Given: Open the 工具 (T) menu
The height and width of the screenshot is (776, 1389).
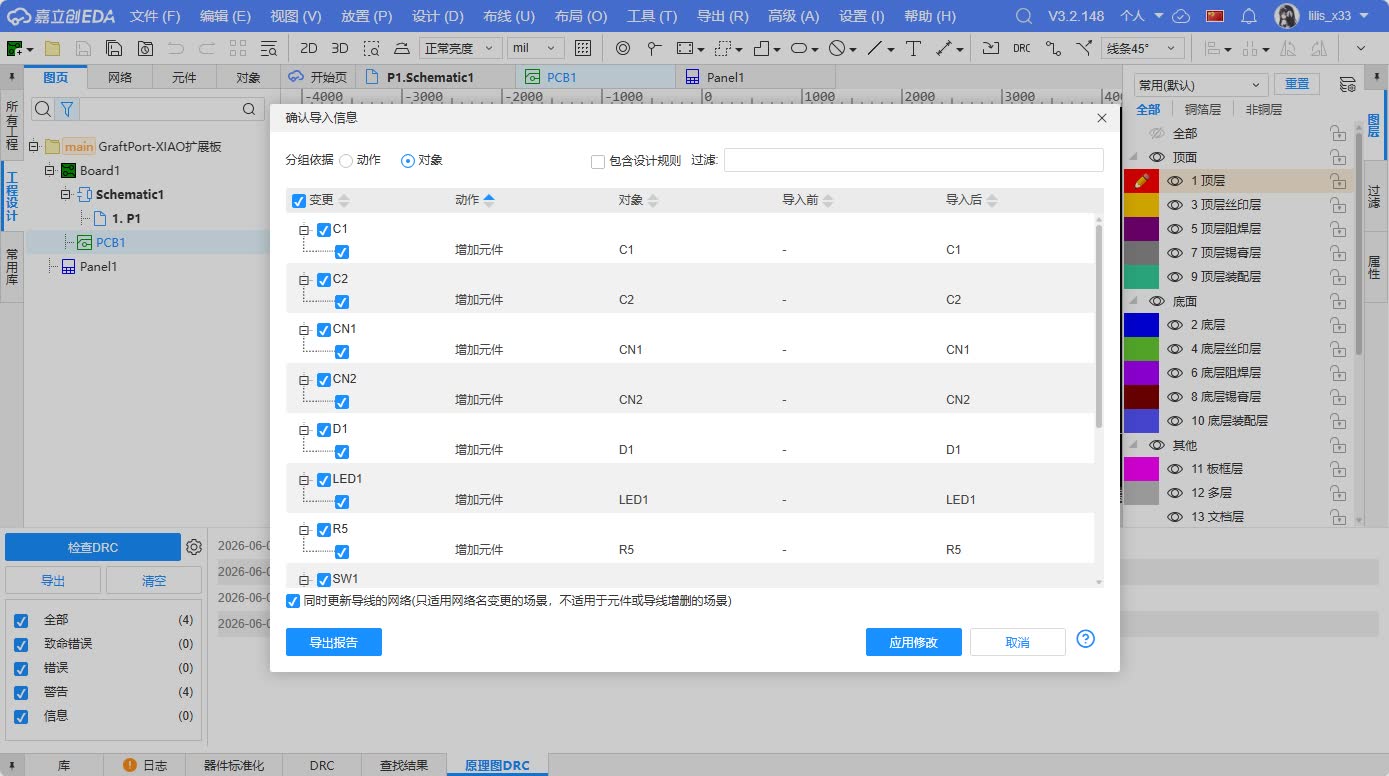Looking at the screenshot, I should (x=652, y=16).
